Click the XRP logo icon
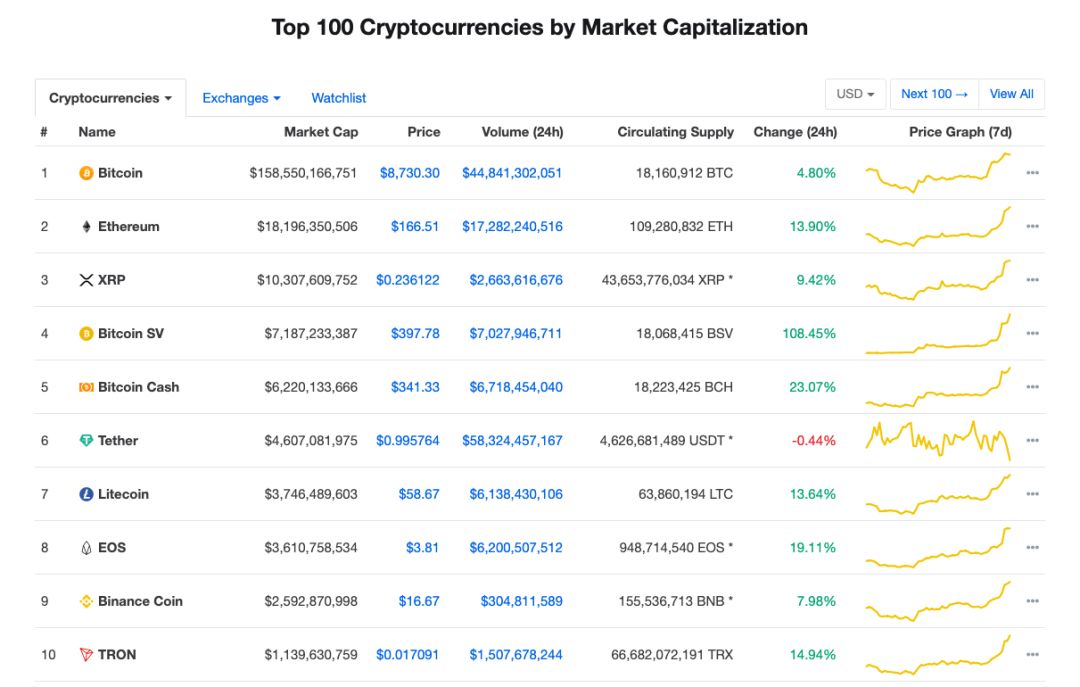Image resolution: width=1080 pixels, height=687 pixels. point(86,280)
